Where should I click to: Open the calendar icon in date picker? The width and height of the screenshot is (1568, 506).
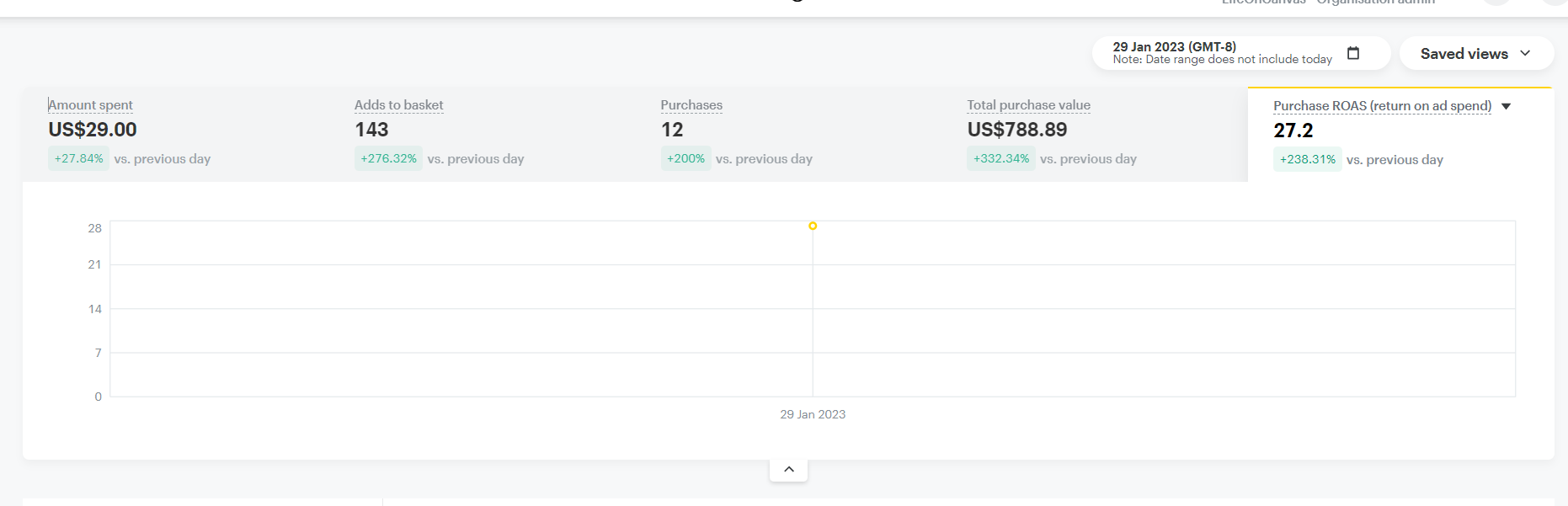pyautogui.click(x=1353, y=53)
